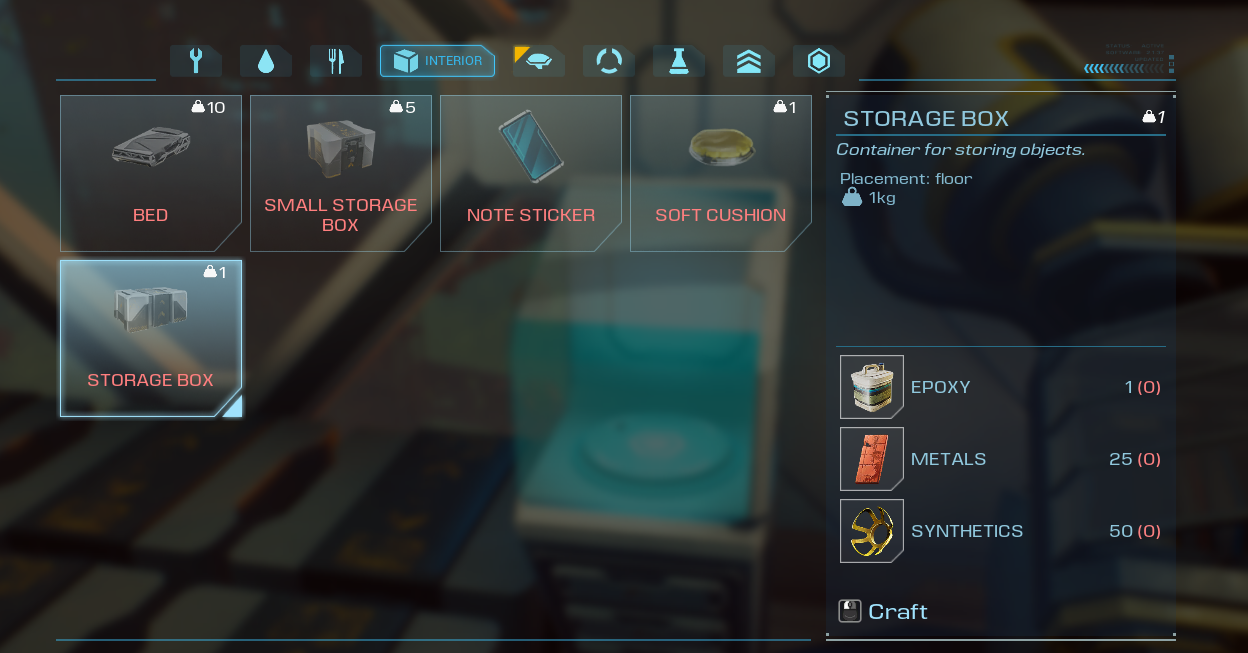Open the stacked chevrons upgrade category
Screen dimensions: 1248x653
(x=749, y=61)
